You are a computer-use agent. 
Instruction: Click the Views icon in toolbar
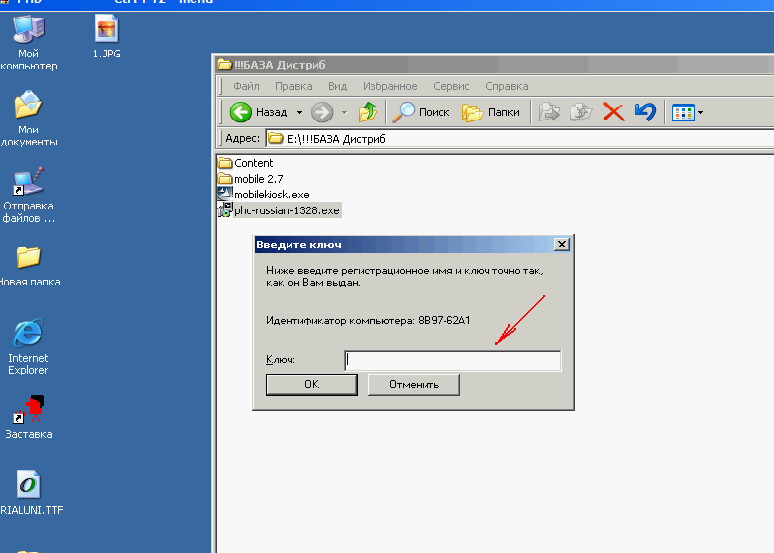coord(683,113)
